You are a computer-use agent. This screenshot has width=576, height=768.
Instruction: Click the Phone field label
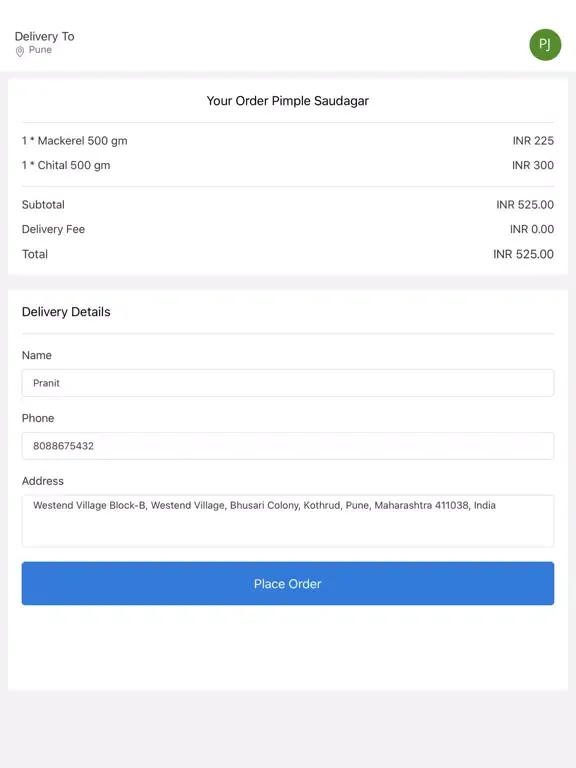(x=38, y=418)
